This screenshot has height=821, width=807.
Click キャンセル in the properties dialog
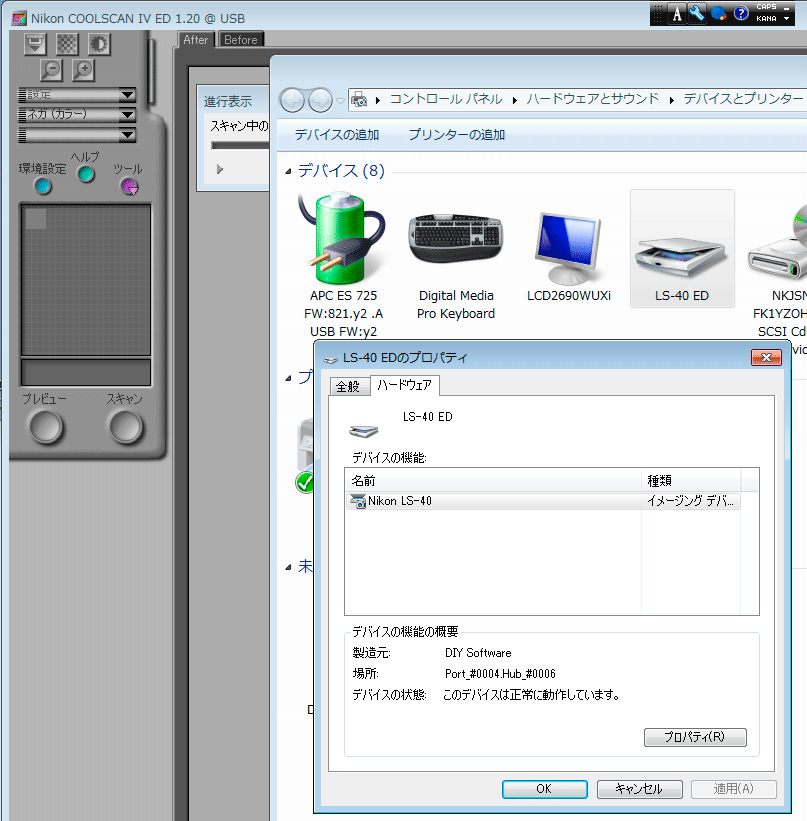point(639,789)
